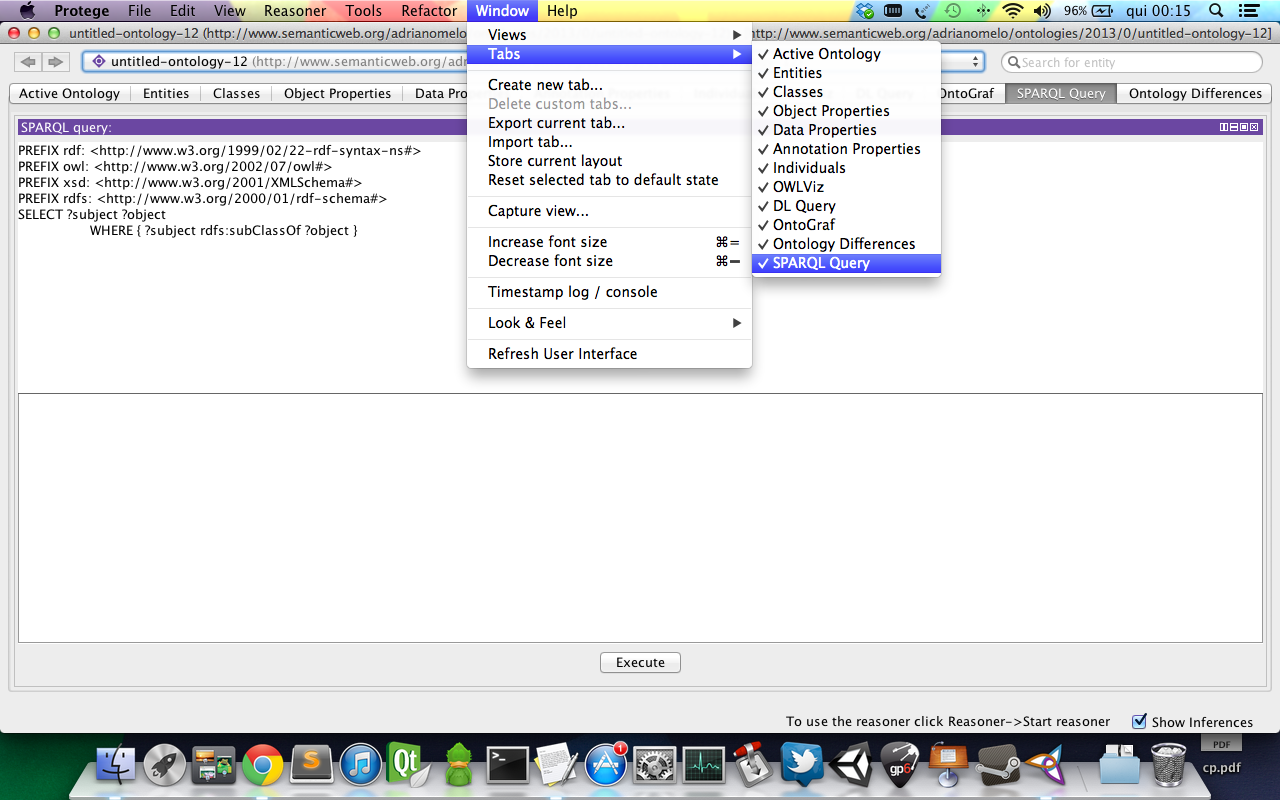Open Sublime Text from the dock
The image size is (1280, 800).
click(312, 766)
